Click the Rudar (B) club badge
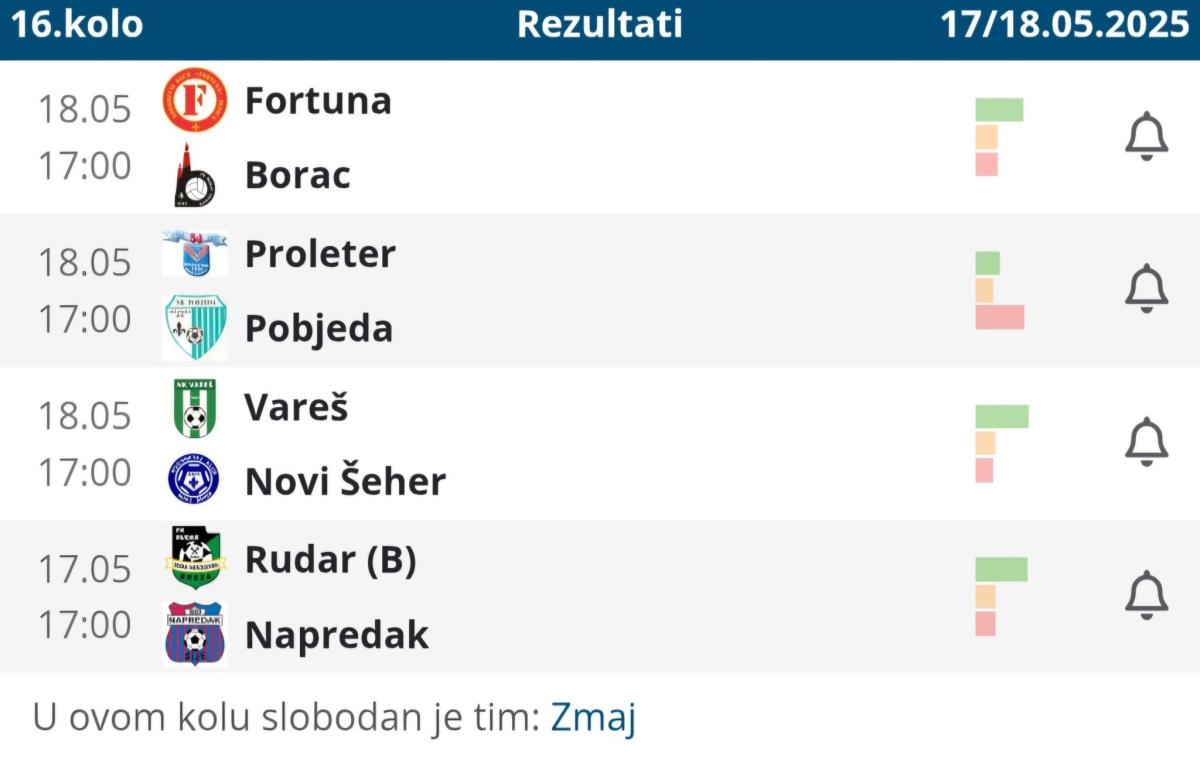Viewport: 1200px width, 763px height. 195,559
